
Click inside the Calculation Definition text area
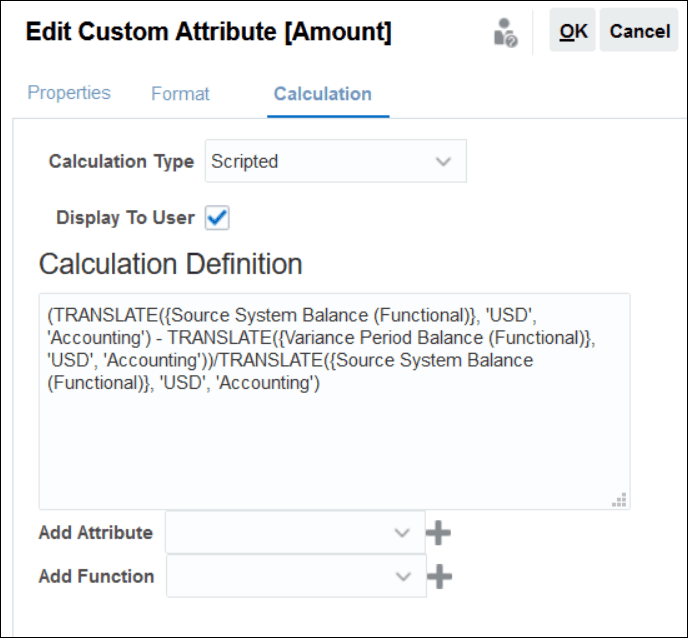click(334, 440)
